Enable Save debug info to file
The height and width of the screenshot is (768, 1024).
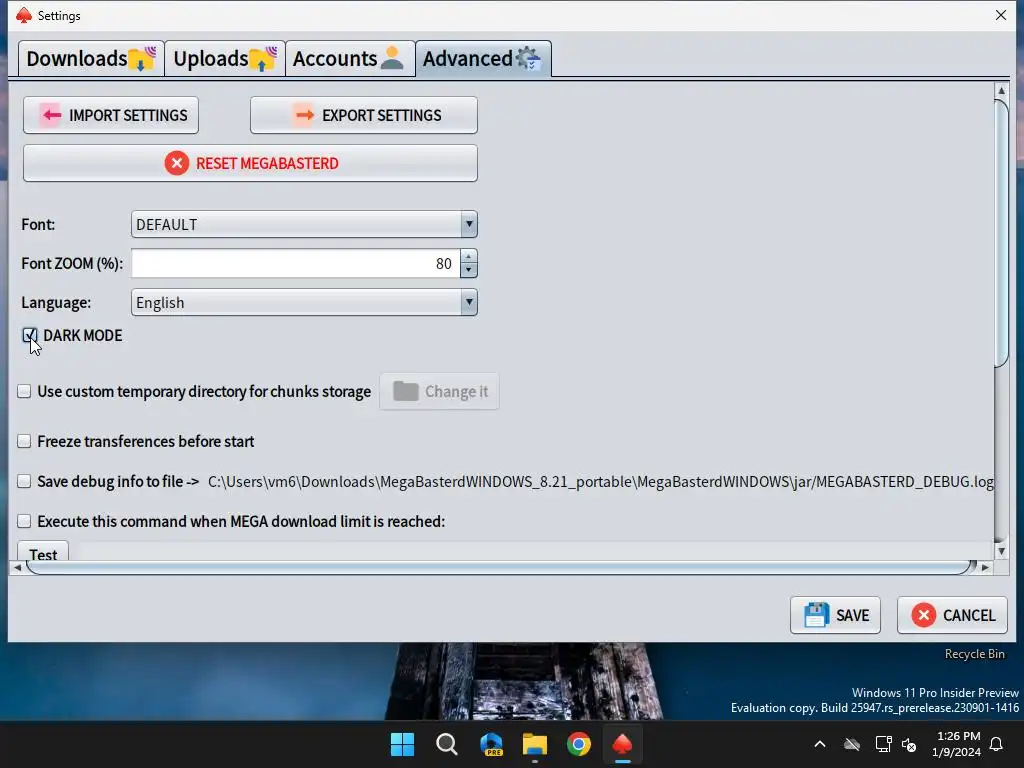pyautogui.click(x=24, y=481)
